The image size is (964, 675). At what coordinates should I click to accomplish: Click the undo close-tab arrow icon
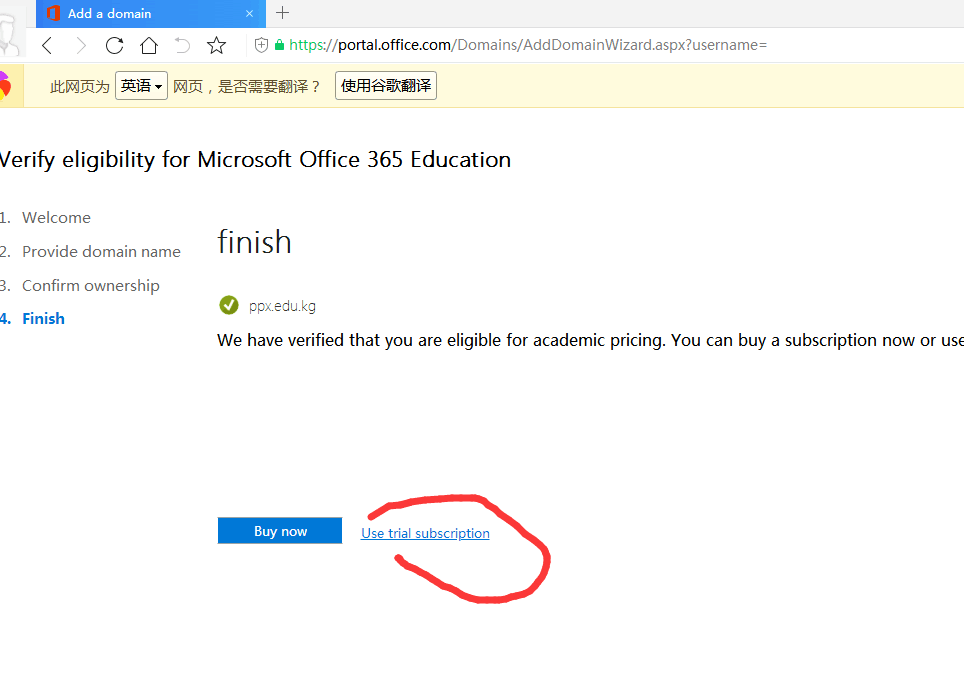[x=182, y=45]
